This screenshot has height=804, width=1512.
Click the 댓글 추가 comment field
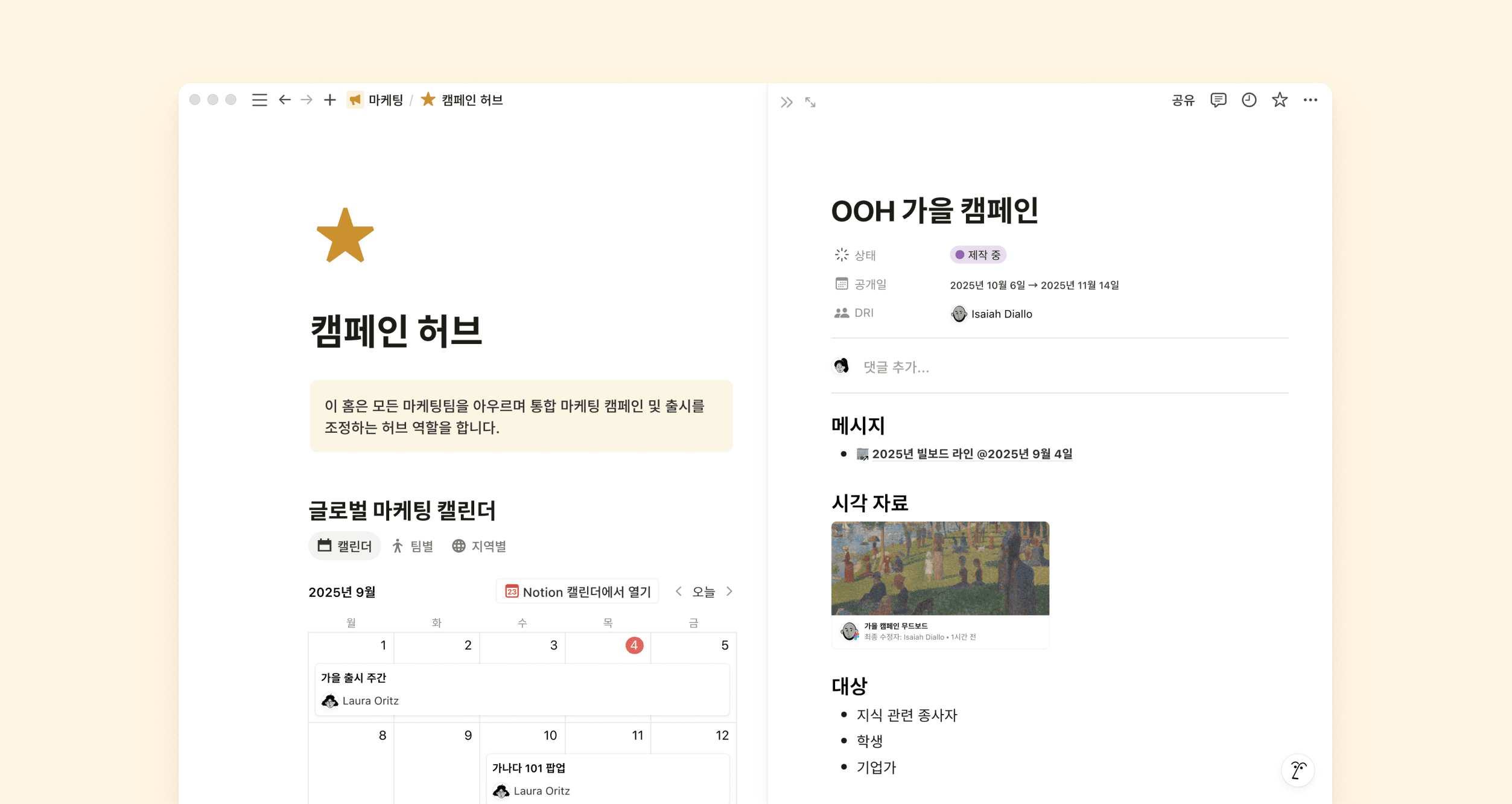click(896, 367)
